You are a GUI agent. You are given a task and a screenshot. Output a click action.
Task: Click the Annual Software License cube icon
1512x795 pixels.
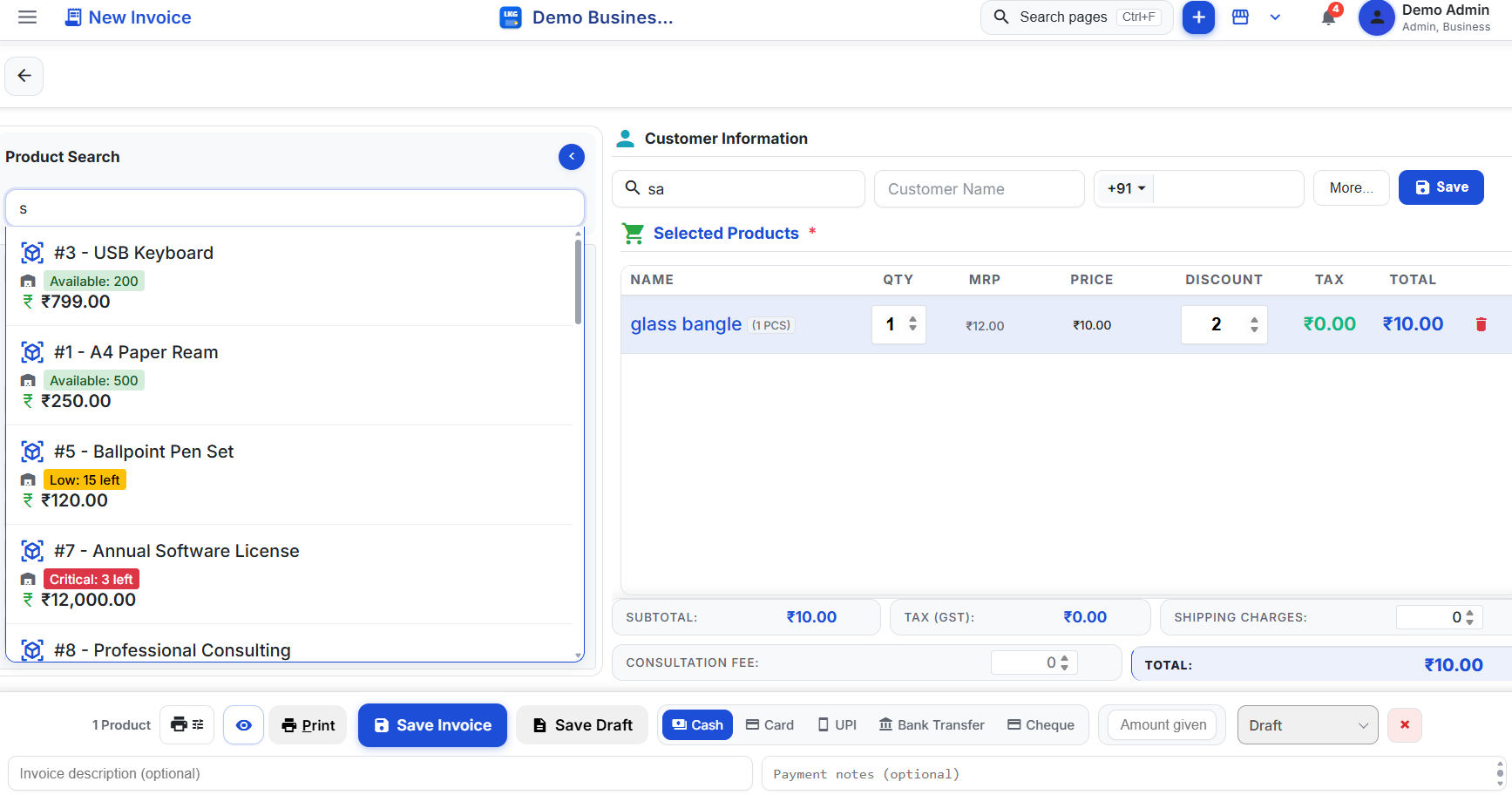(32, 551)
